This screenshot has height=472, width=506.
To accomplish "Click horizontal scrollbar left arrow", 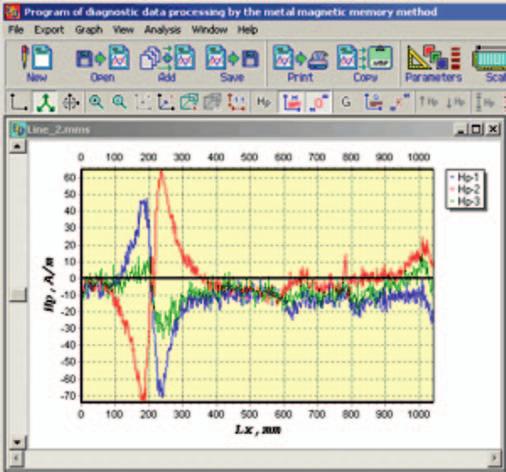I will click(17, 458).
